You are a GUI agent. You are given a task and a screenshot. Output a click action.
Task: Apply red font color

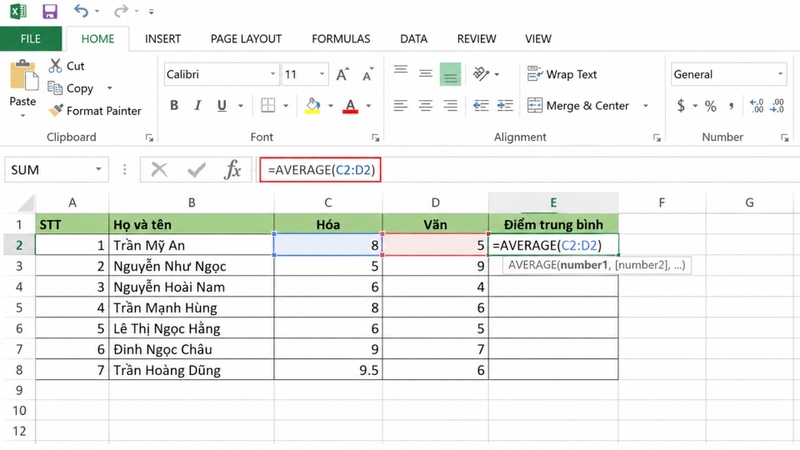(350, 106)
